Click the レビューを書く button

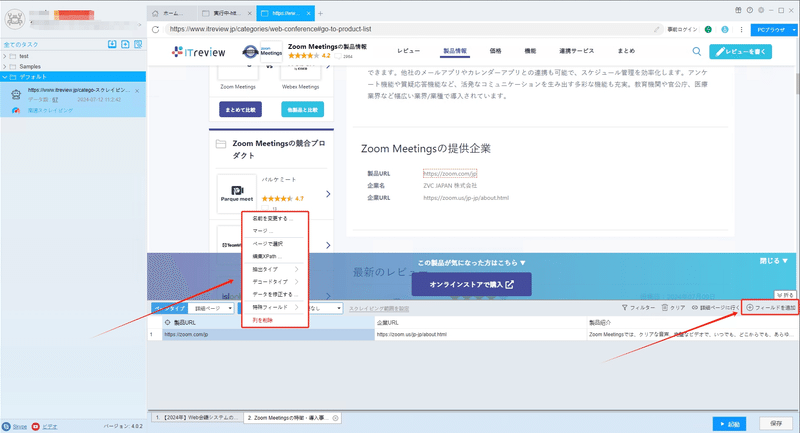[740, 52]
